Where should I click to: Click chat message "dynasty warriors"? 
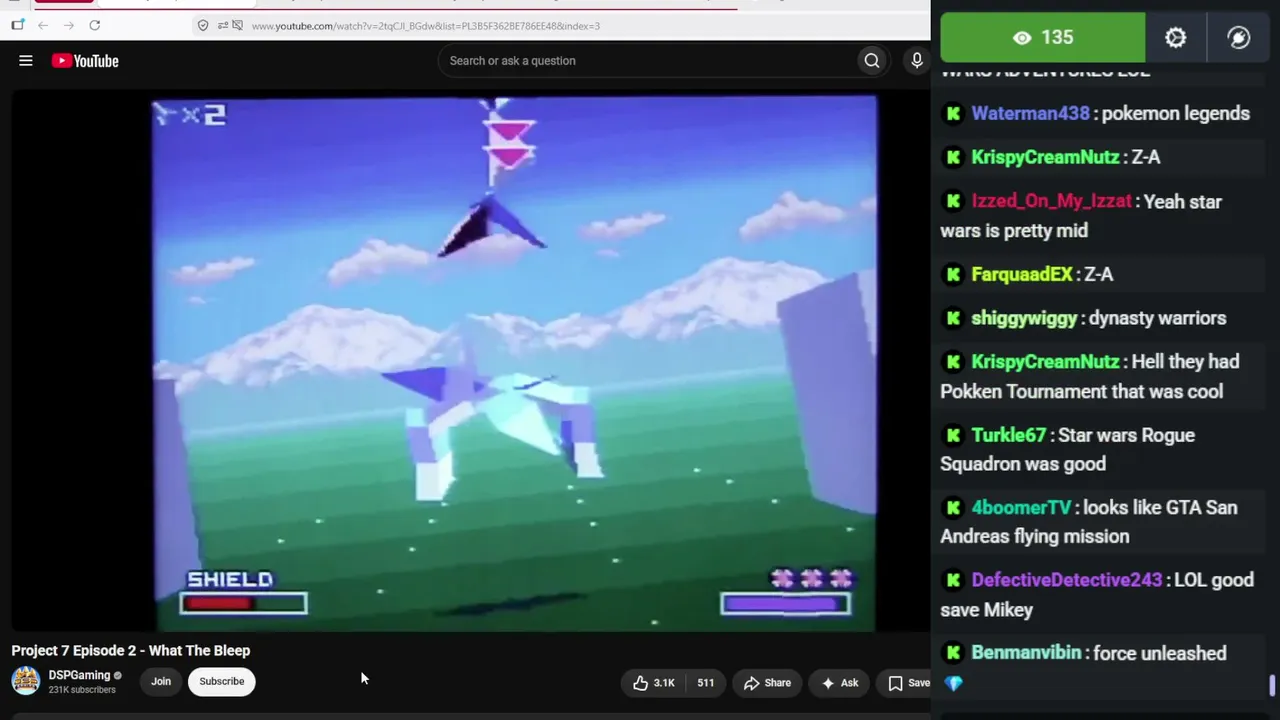1157,318
